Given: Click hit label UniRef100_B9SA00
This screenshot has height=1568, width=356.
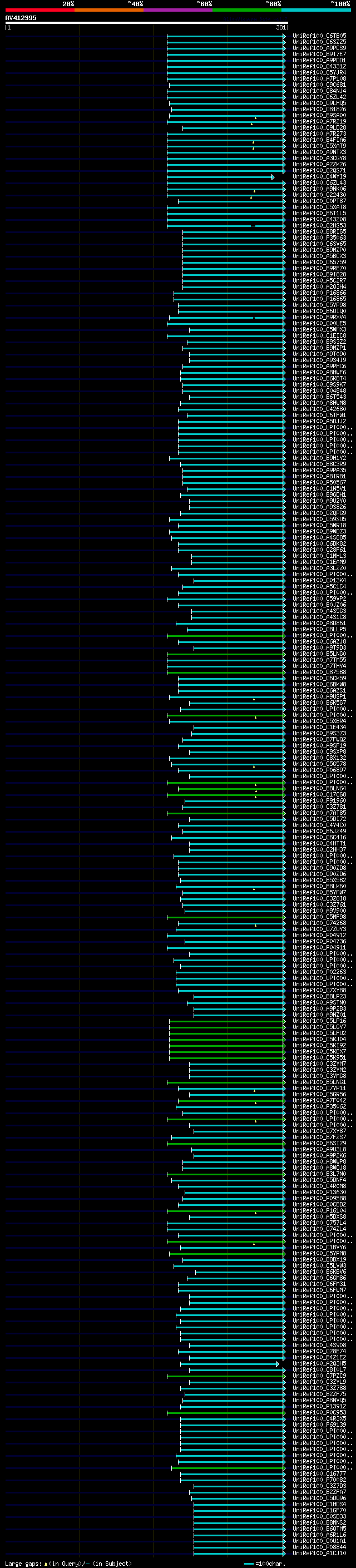Looking at the screenshot, I should (x=319, y=116).
